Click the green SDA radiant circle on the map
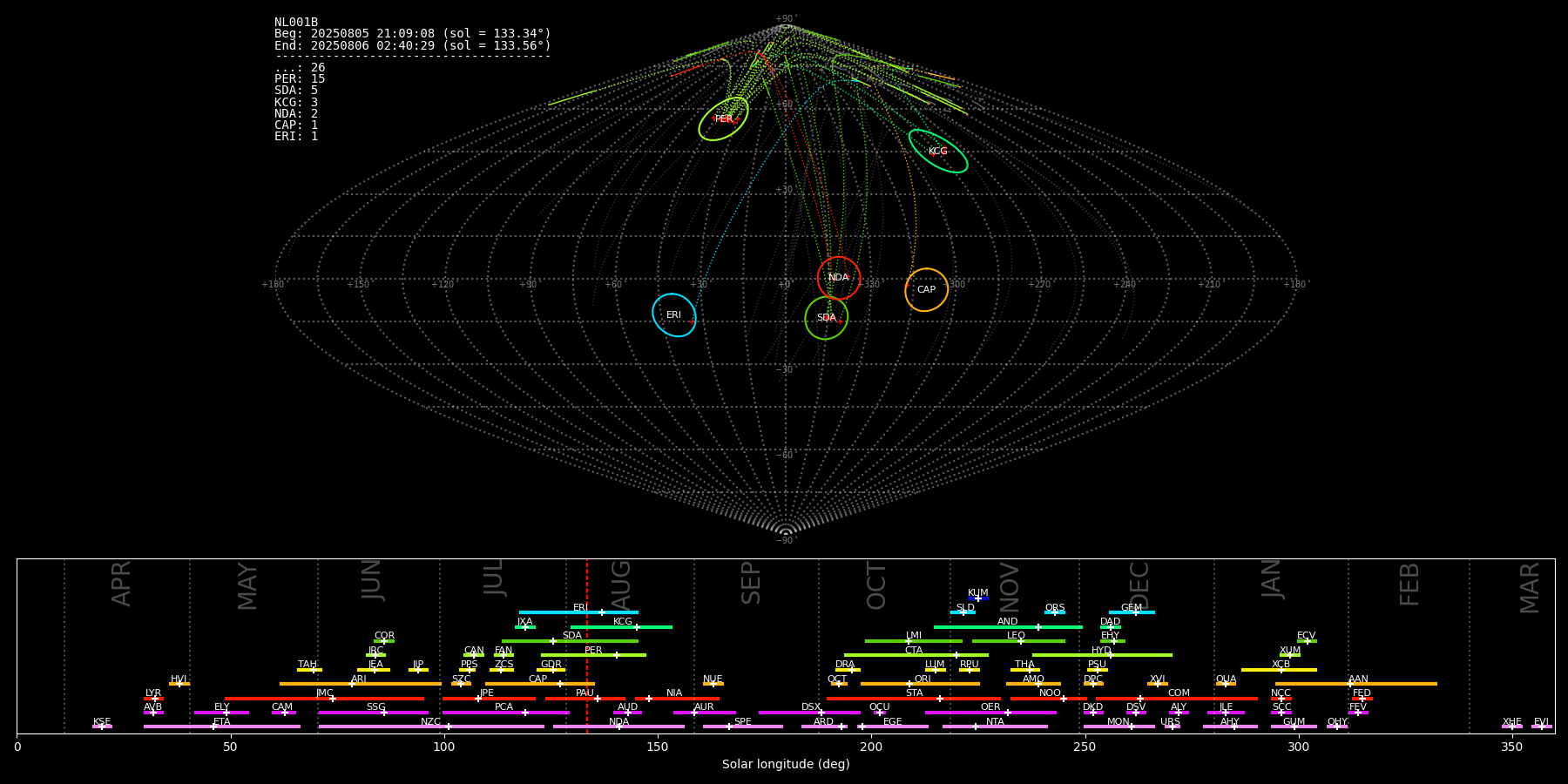1568x784 pixels. pos(827,318)
